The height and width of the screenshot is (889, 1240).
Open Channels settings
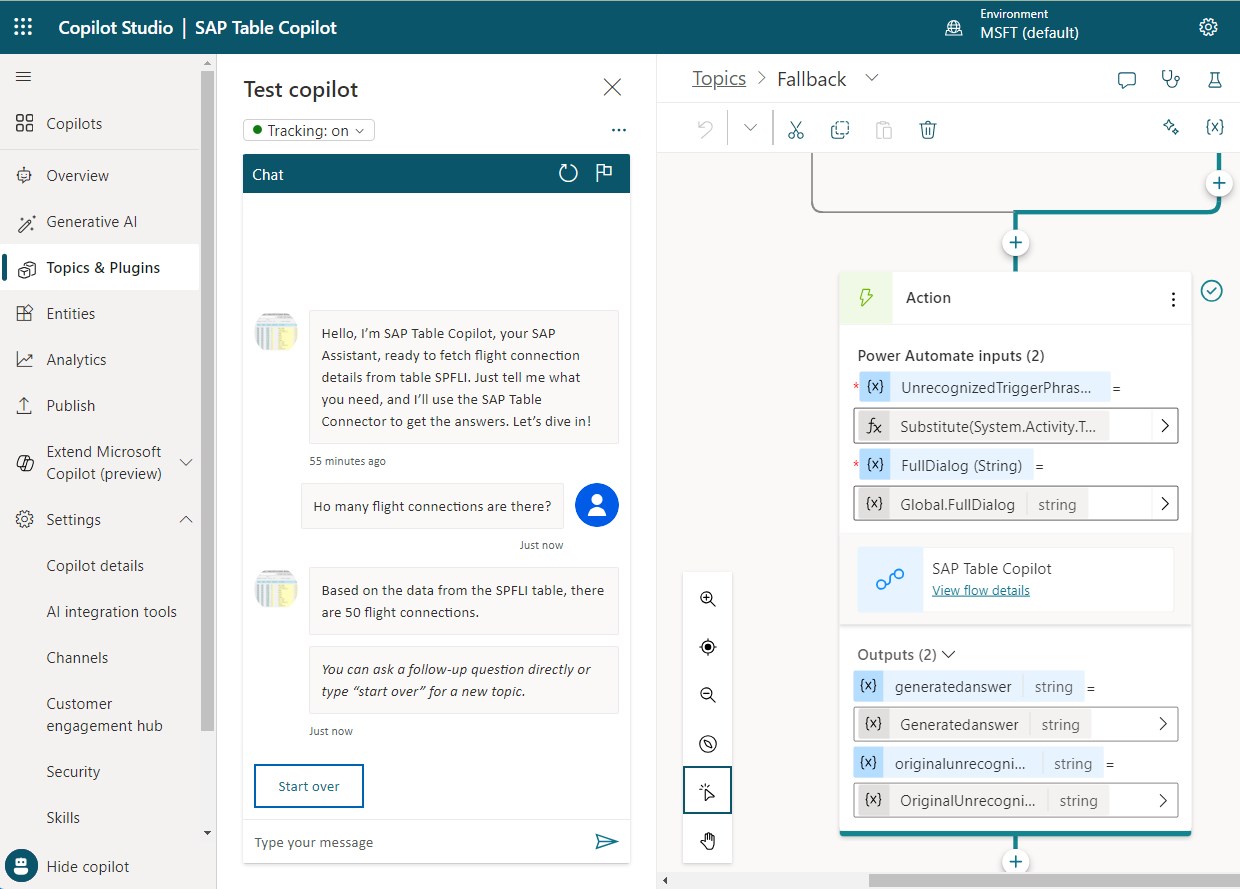pyautogui.click(x=77, y=658)
